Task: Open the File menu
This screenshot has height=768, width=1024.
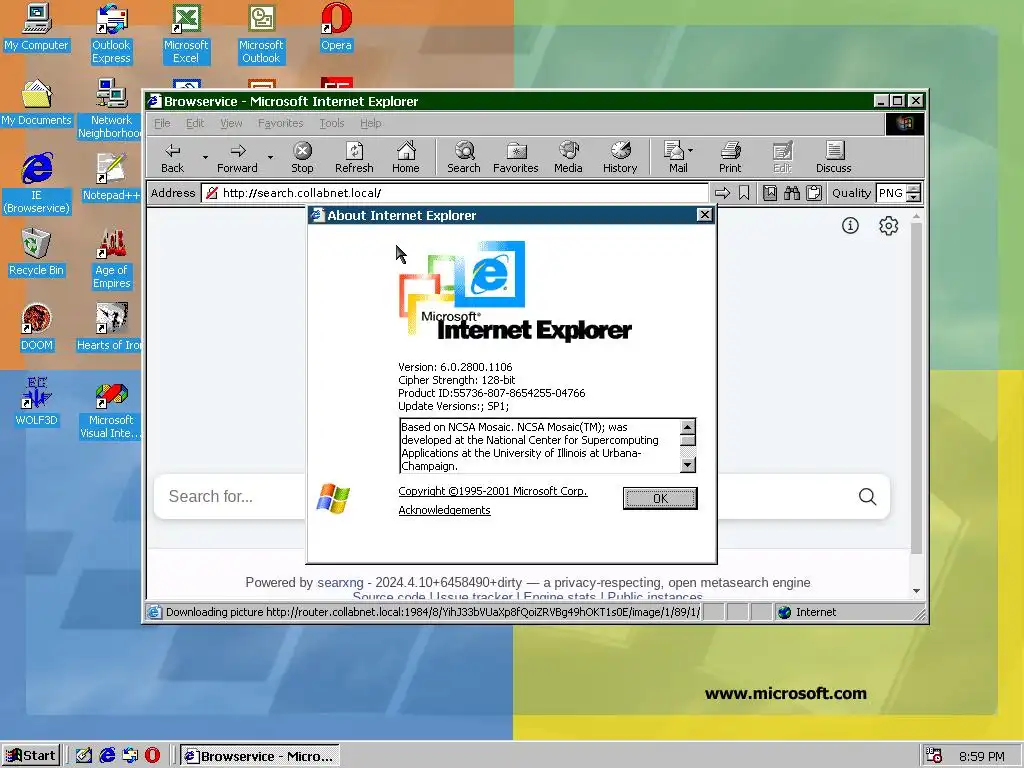Action: [162, 123]
